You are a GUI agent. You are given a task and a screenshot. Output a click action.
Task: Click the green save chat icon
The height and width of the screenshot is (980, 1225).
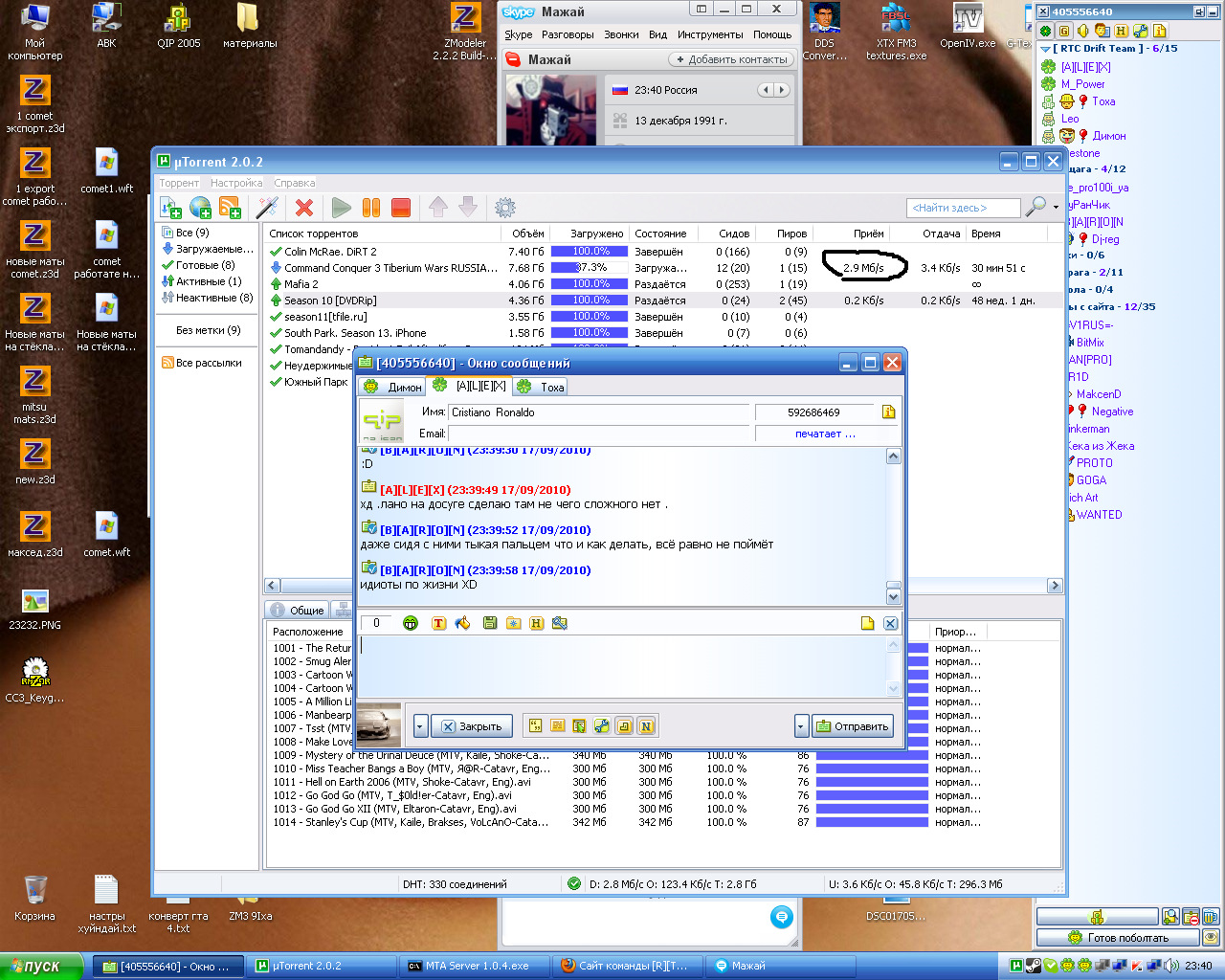[490, 623]
